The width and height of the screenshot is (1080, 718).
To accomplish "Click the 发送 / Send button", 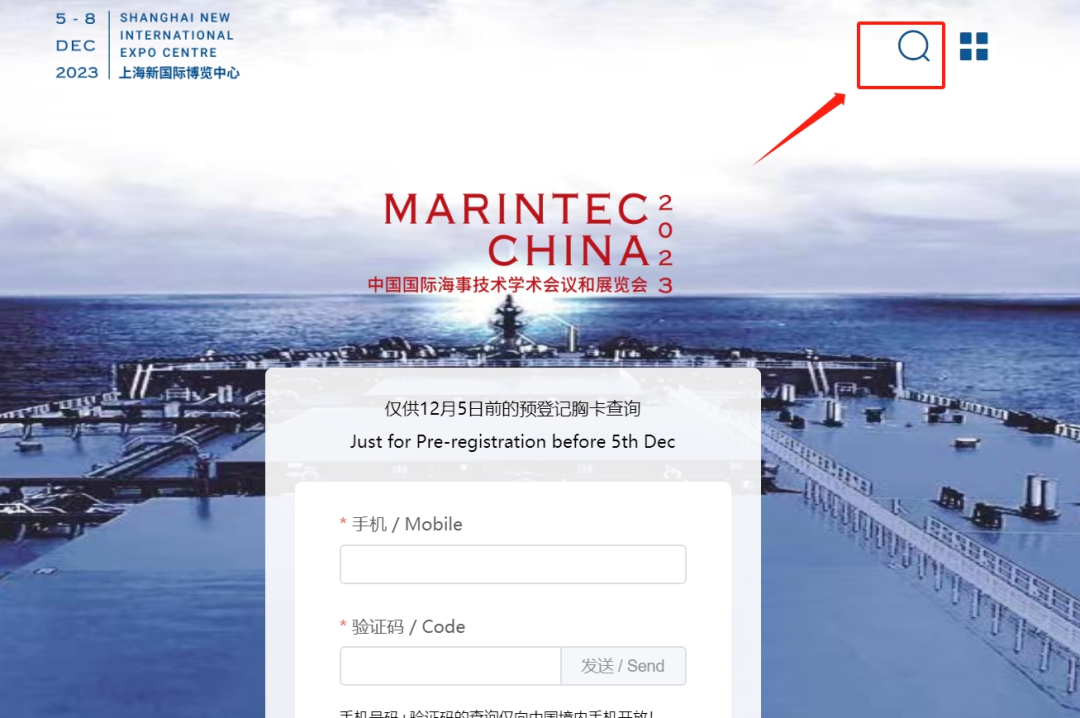I will [x=623, y=666].
